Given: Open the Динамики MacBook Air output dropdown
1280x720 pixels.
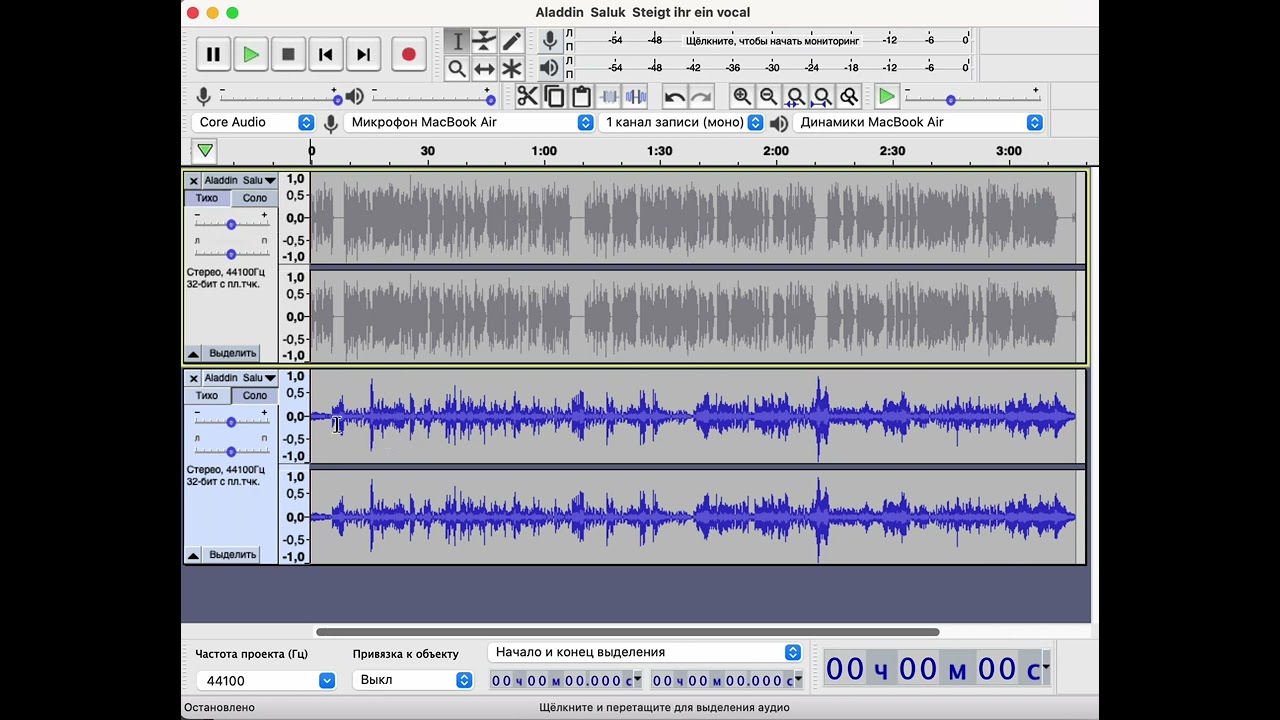Looking at the screenshot, I should tap(918, 122).
